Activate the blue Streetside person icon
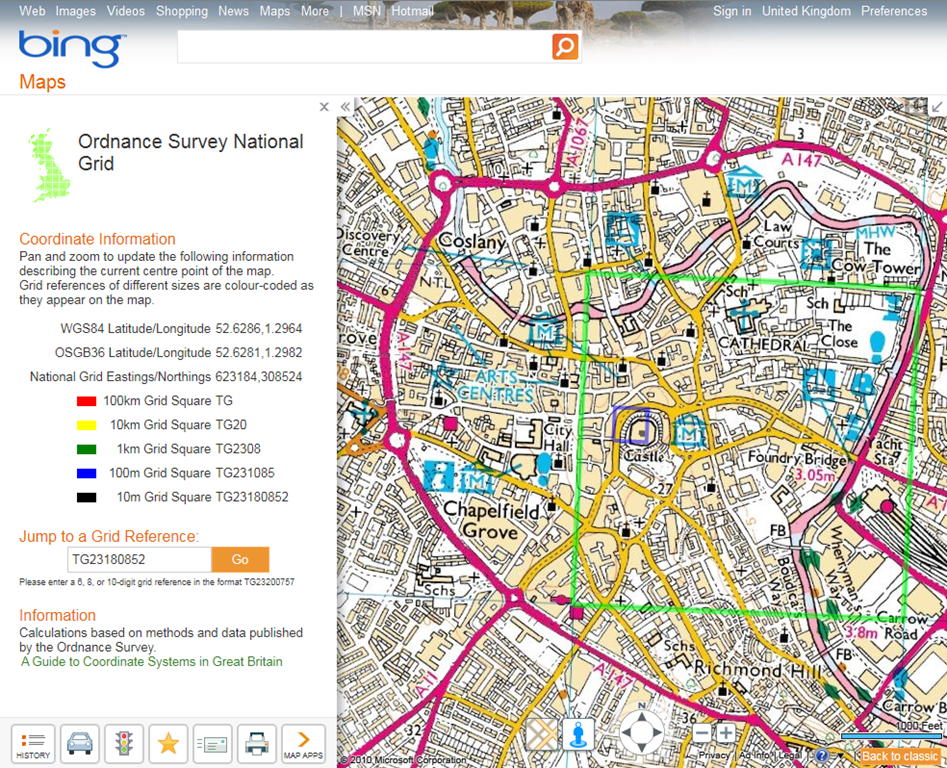947x768 pixels. [578, 734]
